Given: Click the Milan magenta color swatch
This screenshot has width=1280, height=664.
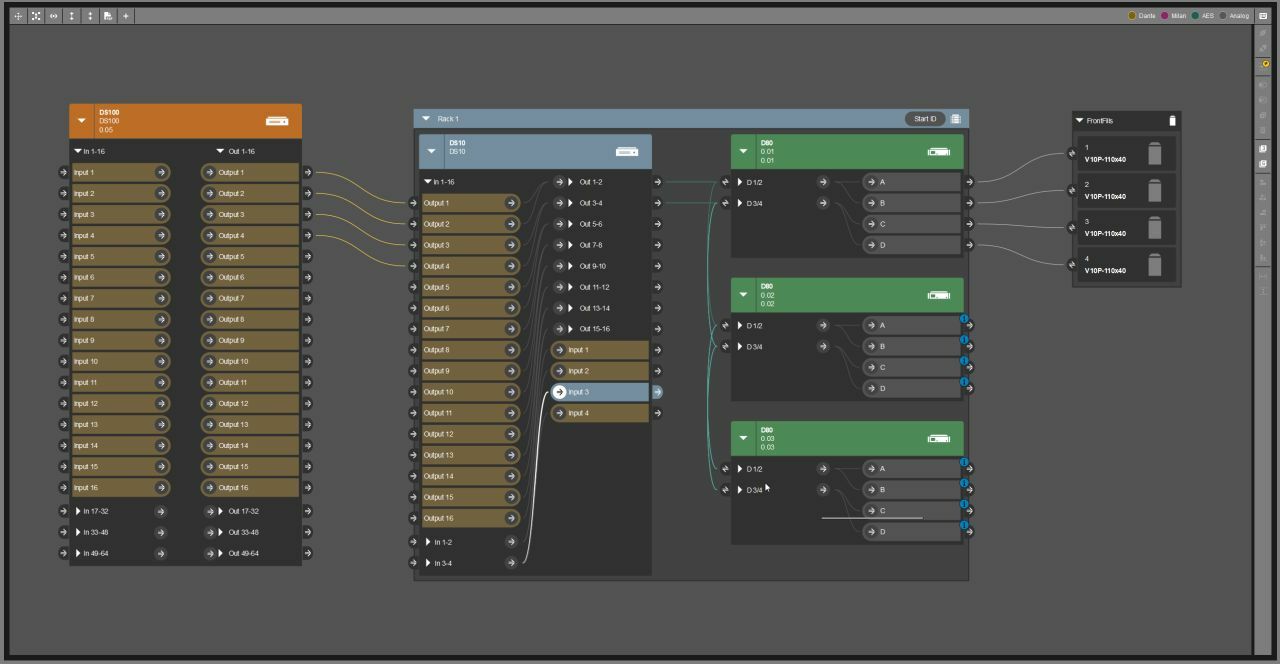Looking at the screenshot, I should [1163, 15].
